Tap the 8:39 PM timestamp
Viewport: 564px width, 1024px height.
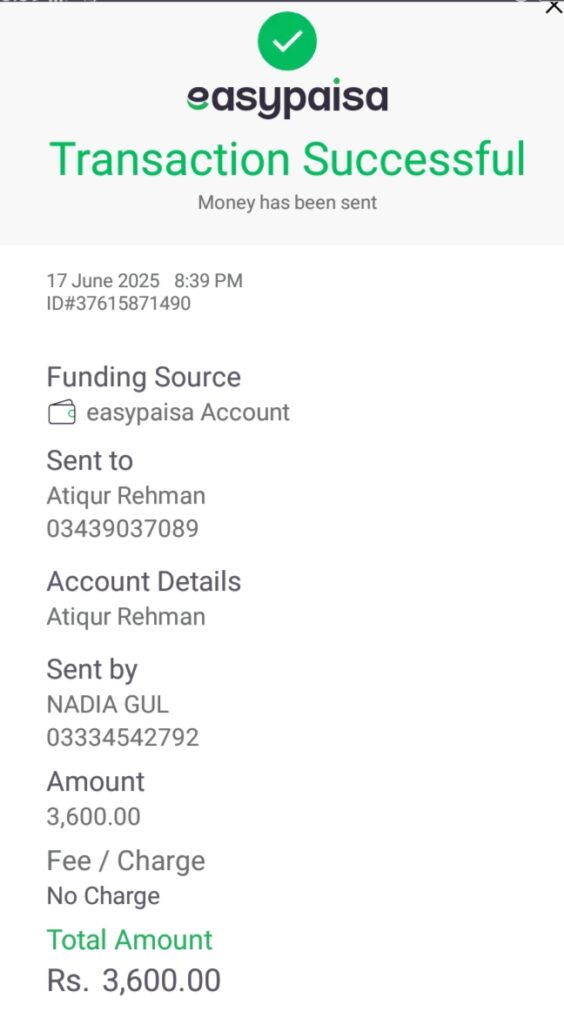[x=208, y=281]
